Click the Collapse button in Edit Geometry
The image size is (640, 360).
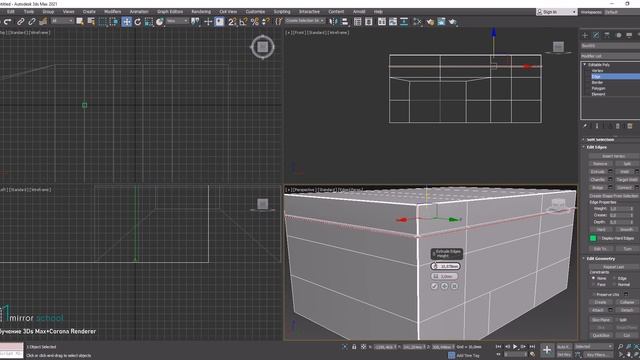[x=626, y=302]
